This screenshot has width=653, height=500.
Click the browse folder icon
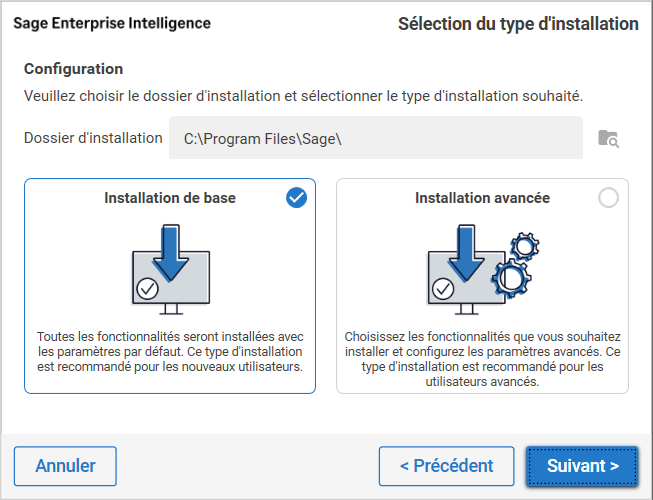608,138
